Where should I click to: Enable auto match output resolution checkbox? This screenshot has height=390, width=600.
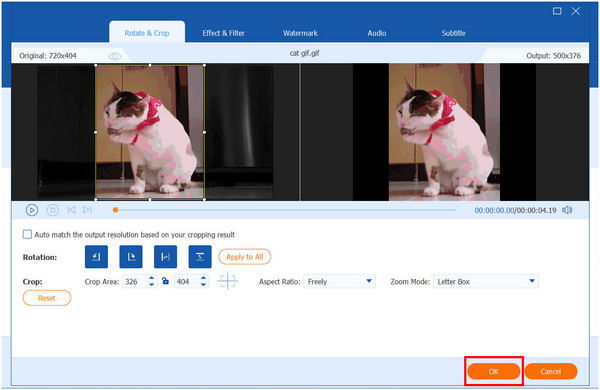coord(27,234)
